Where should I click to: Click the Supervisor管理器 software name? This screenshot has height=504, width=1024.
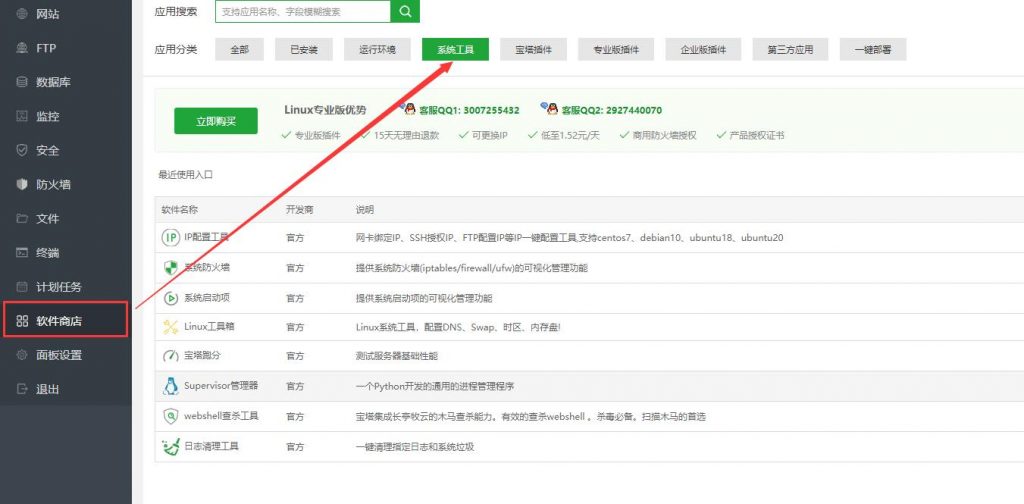click(221, 386)
